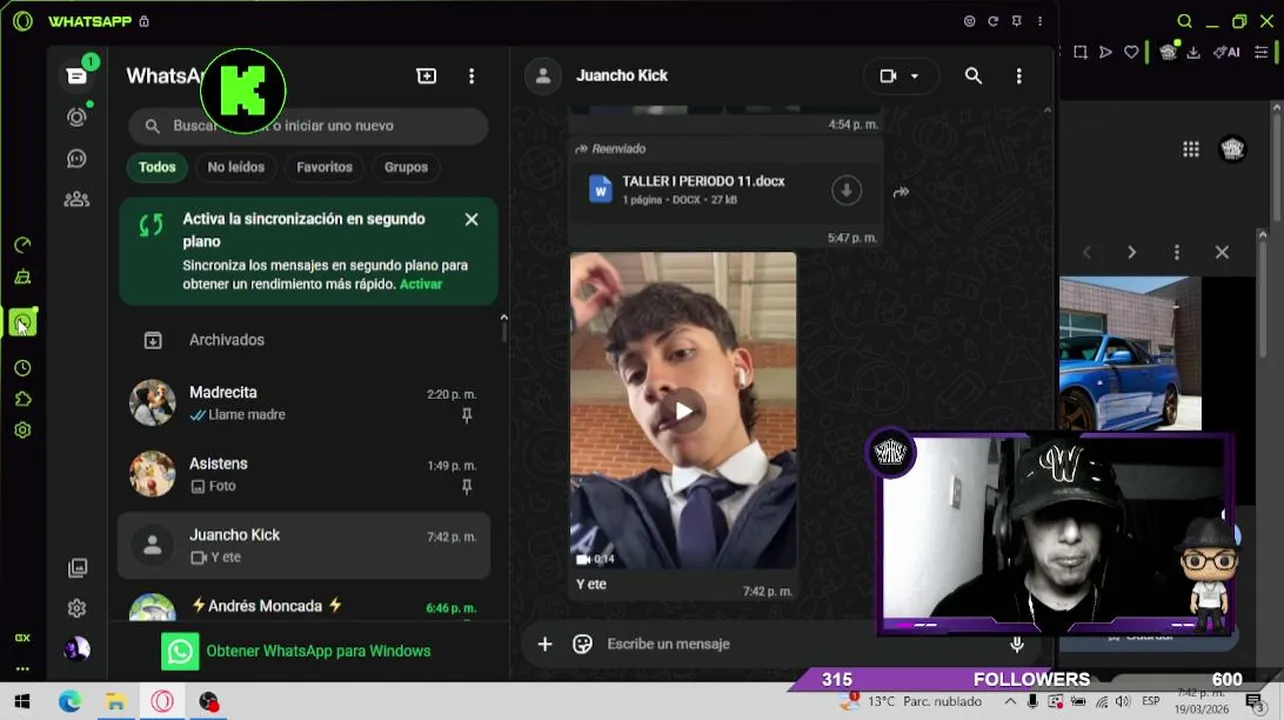Open the Madrecita chat

(304, 403)
